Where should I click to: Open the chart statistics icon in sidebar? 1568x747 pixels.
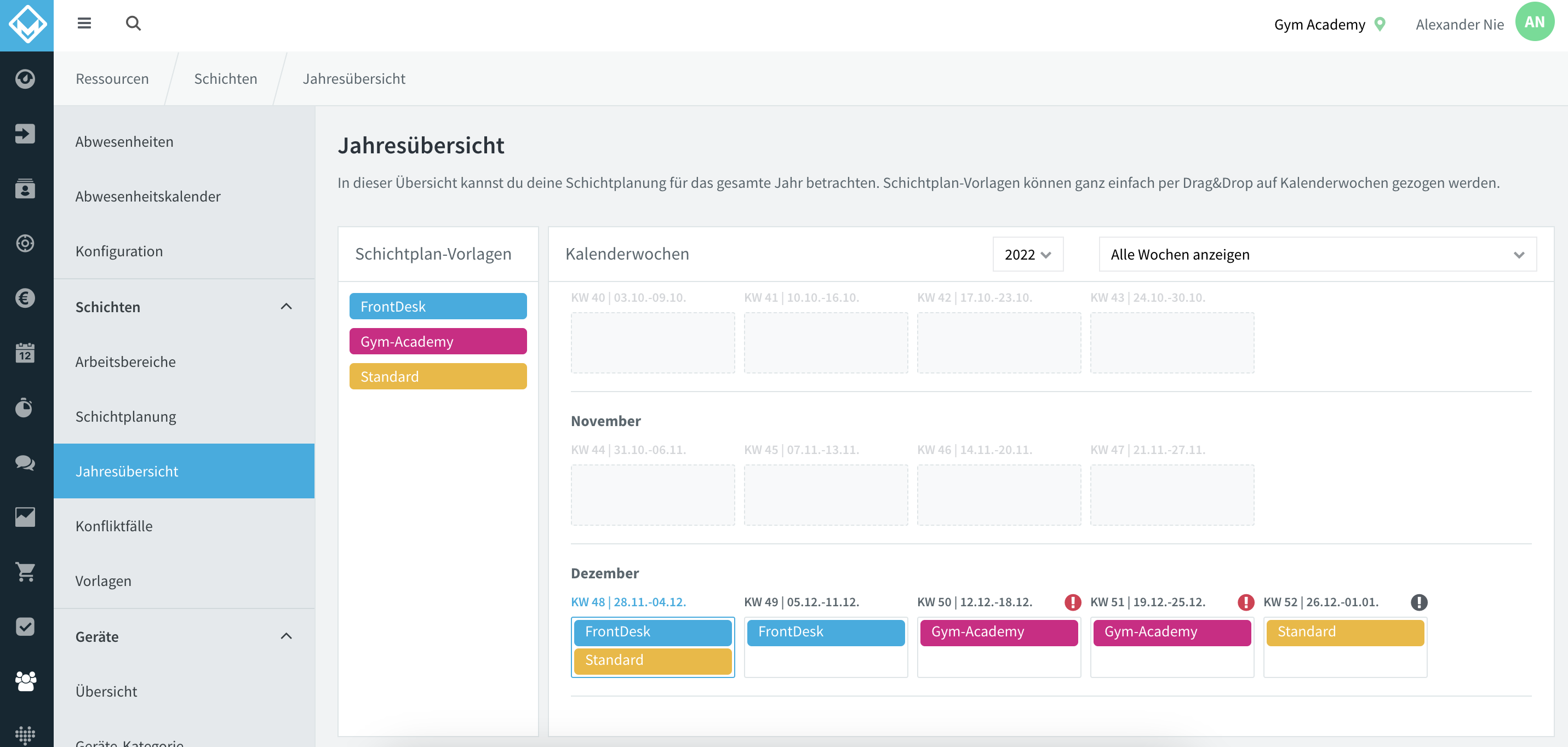pyautogui.click(x=25, y=517)
